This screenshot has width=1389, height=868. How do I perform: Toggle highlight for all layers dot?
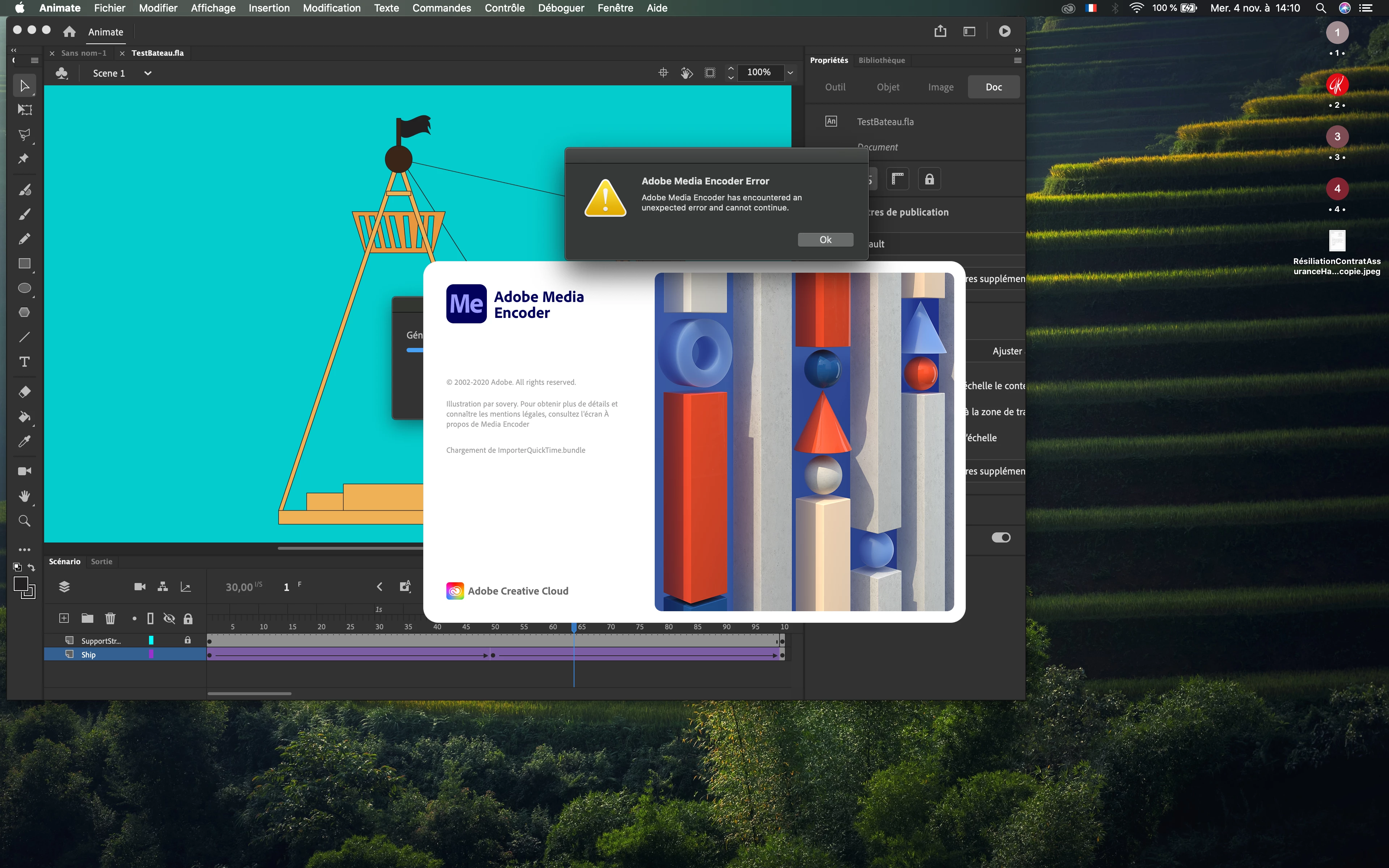coord(134,619)
